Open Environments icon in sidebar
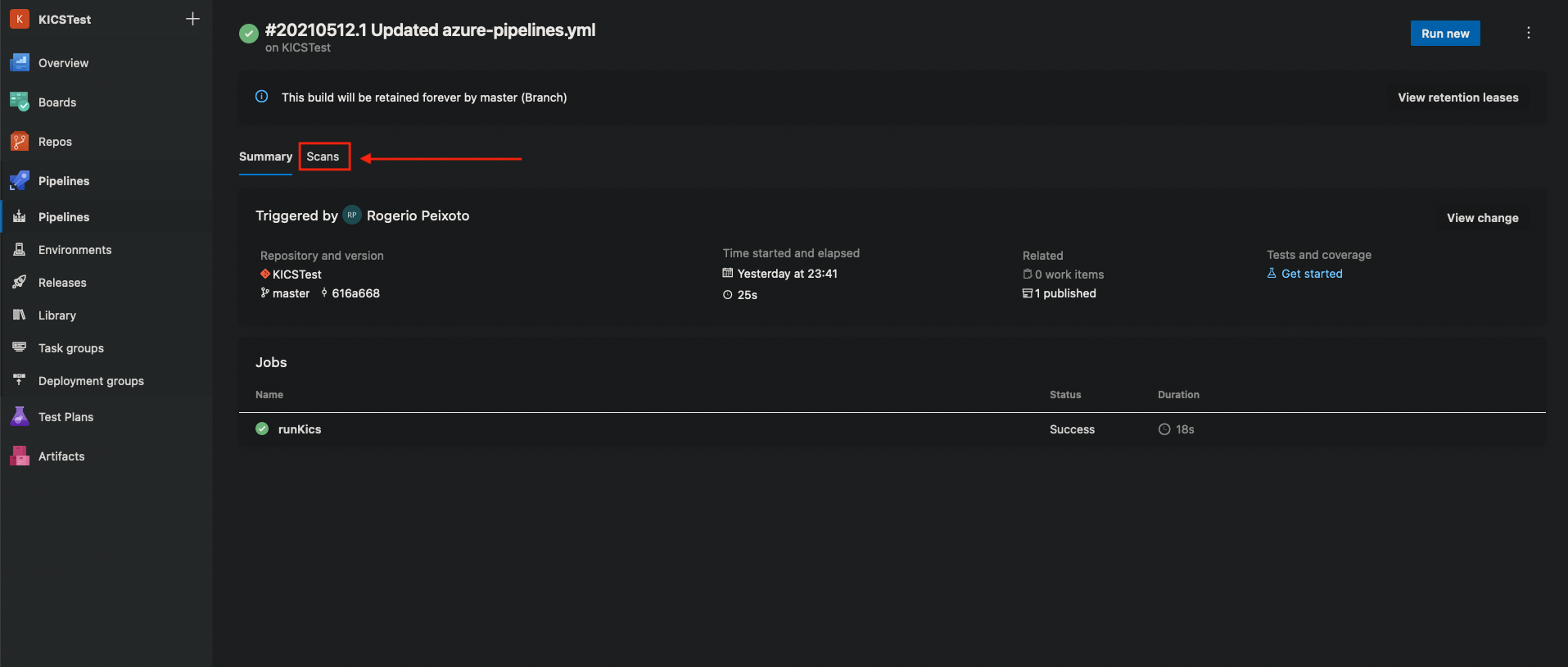This screenshot has width=1568, height=667. (20, 250)
